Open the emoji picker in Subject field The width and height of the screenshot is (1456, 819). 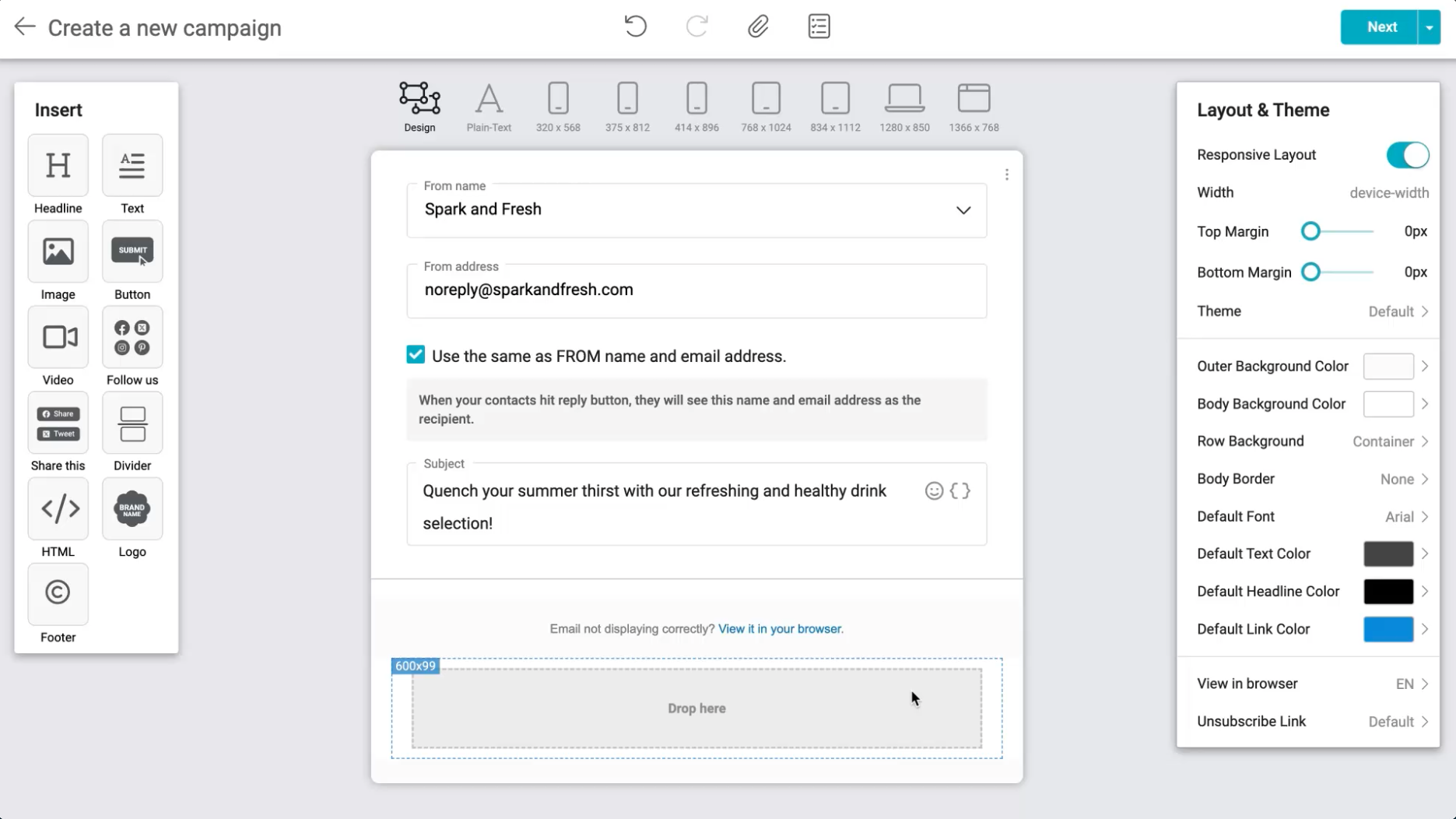click(x=934, y=490)
